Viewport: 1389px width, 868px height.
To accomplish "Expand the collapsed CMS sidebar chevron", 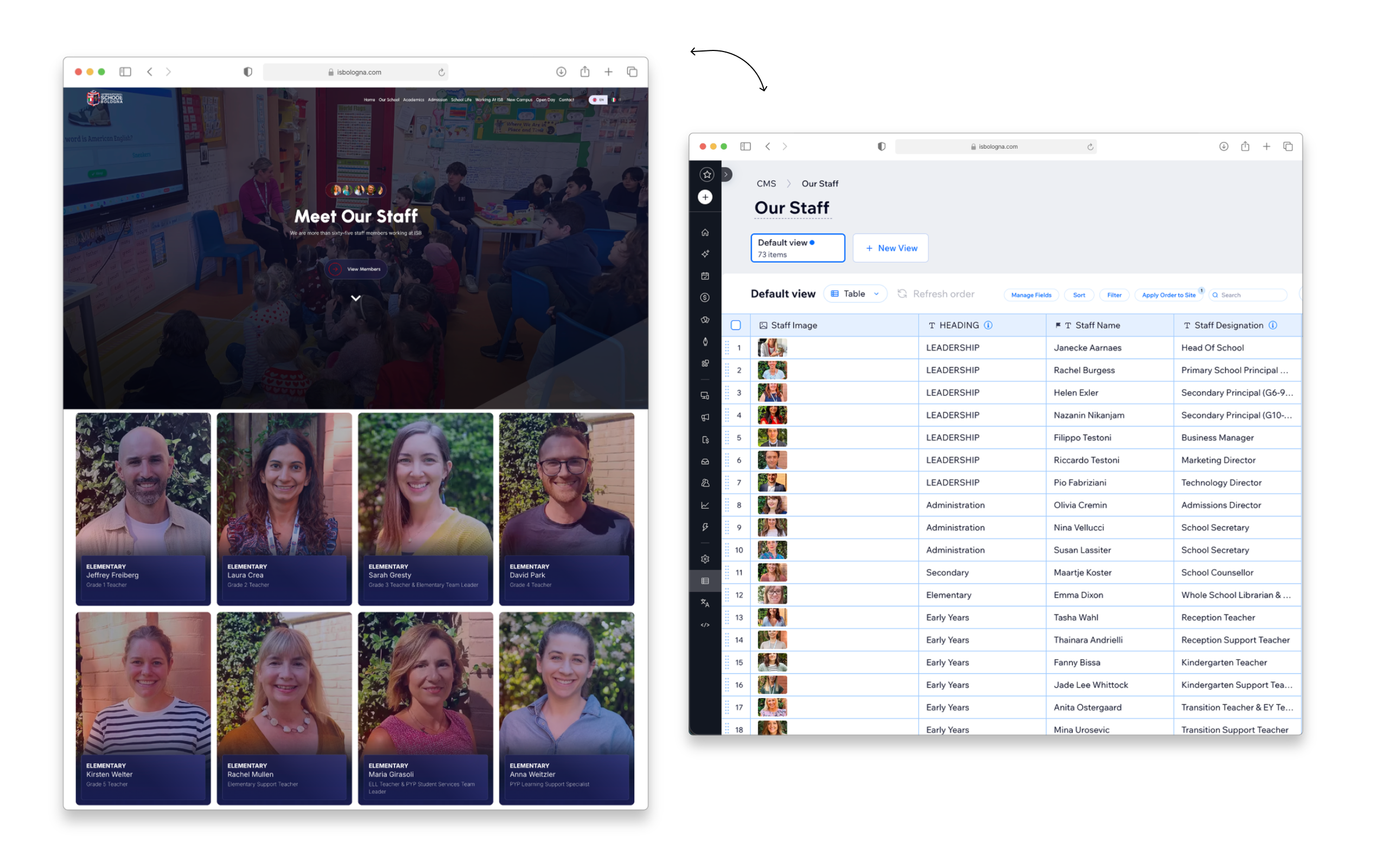I will pos(726,174).
